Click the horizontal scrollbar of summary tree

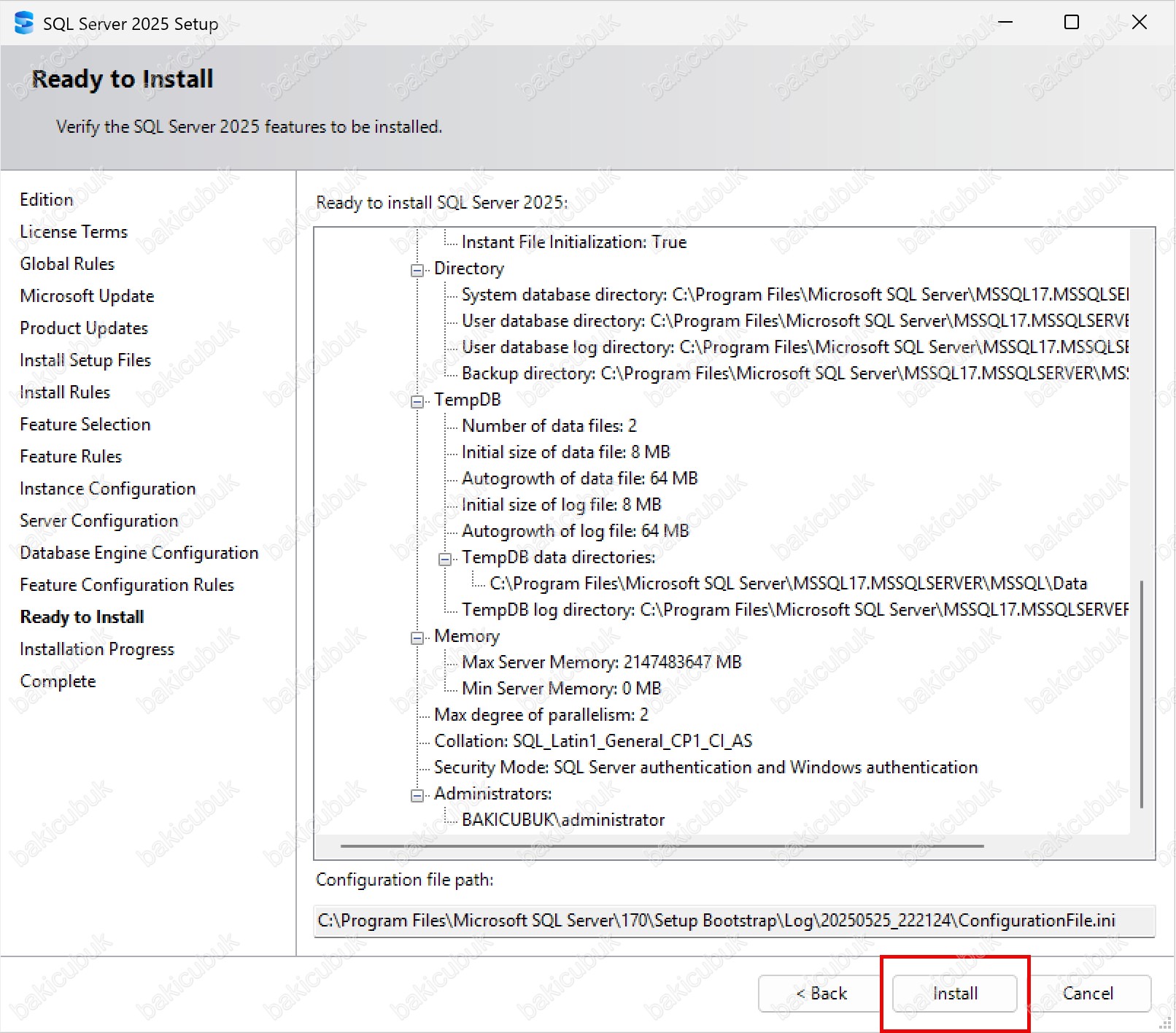[662, 846]
